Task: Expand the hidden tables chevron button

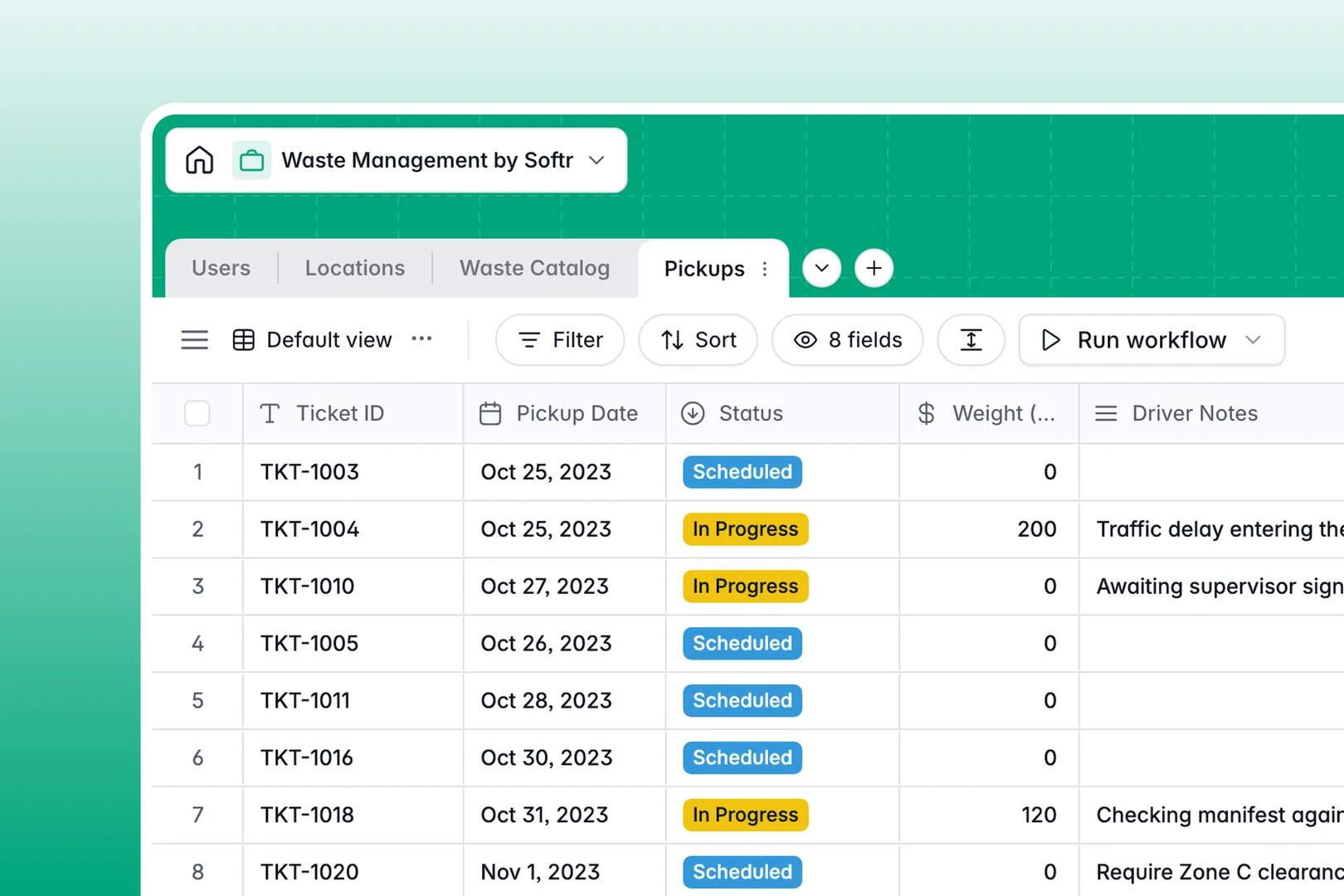Action: point(822,268)
